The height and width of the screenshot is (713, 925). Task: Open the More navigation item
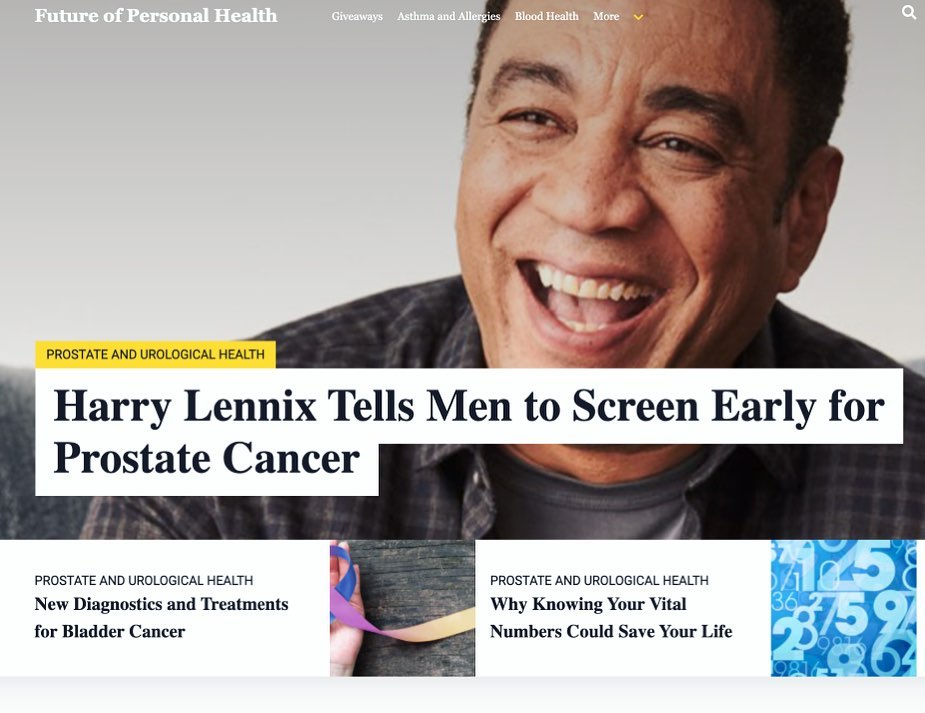point(606,17)
